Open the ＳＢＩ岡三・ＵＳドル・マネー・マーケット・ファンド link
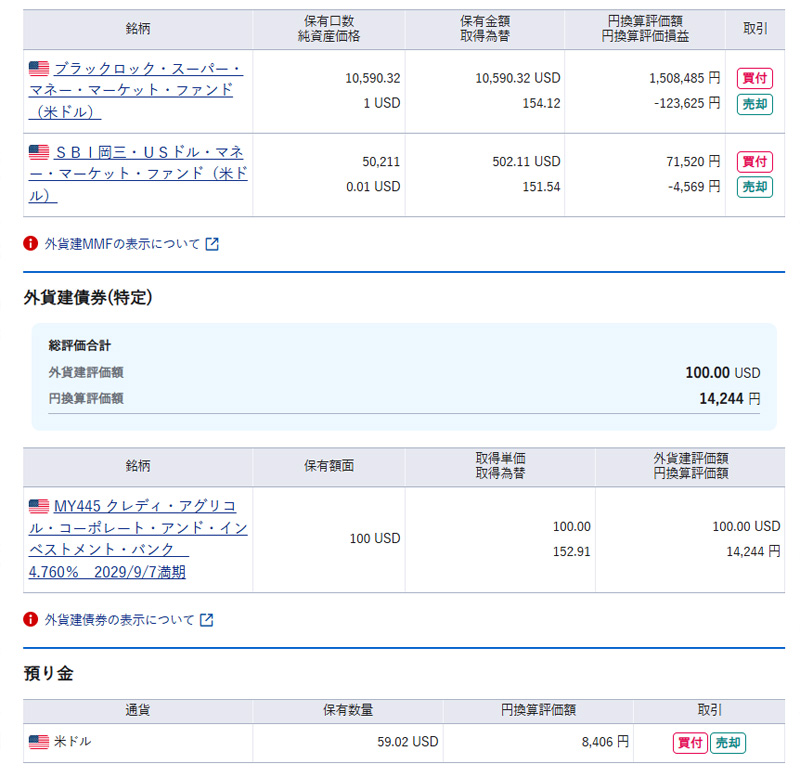 pyautogui.click(x=138, y=173)
